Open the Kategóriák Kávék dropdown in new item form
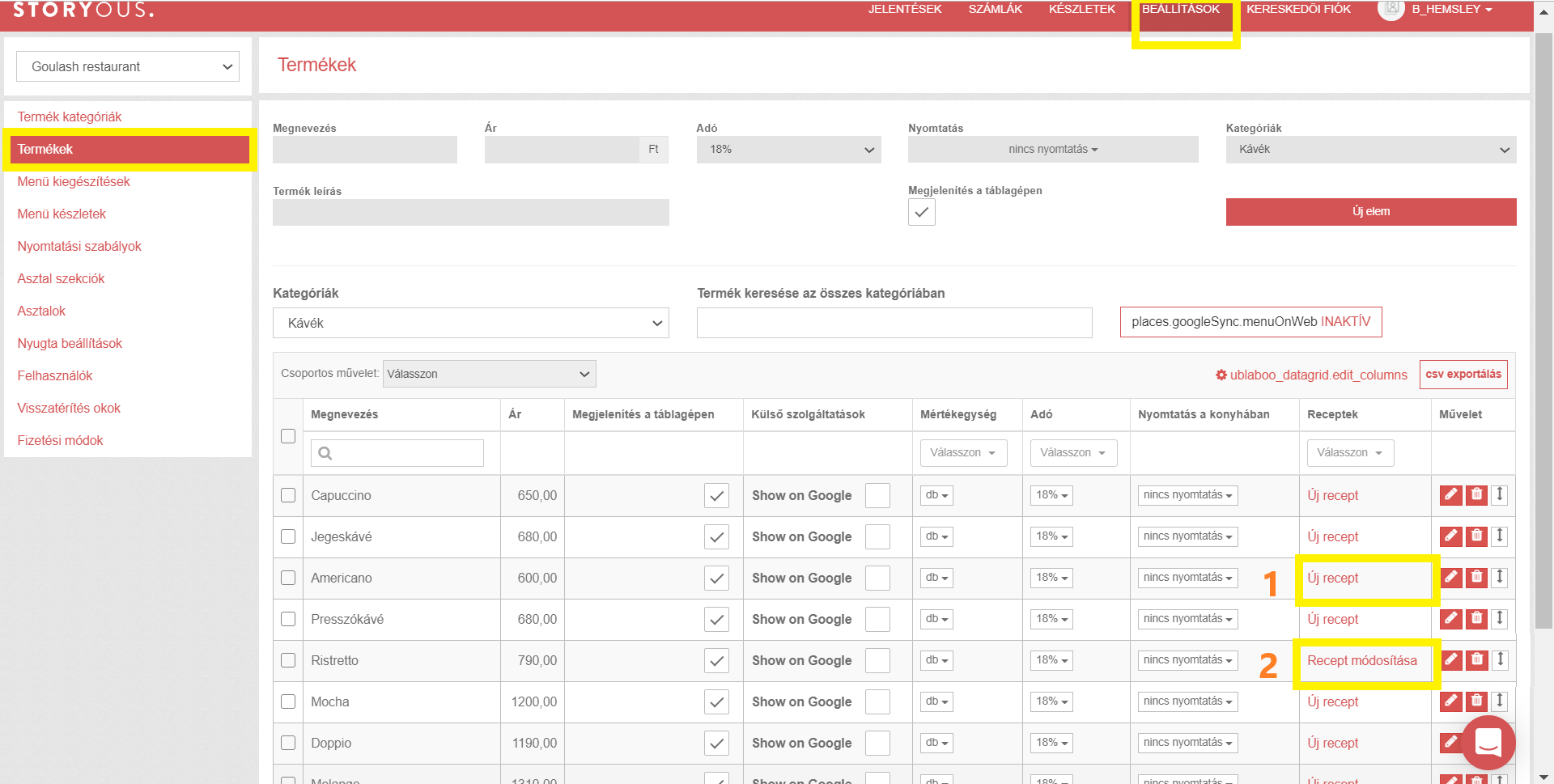Screen dimensions: 1554x784 (1371, 150)
